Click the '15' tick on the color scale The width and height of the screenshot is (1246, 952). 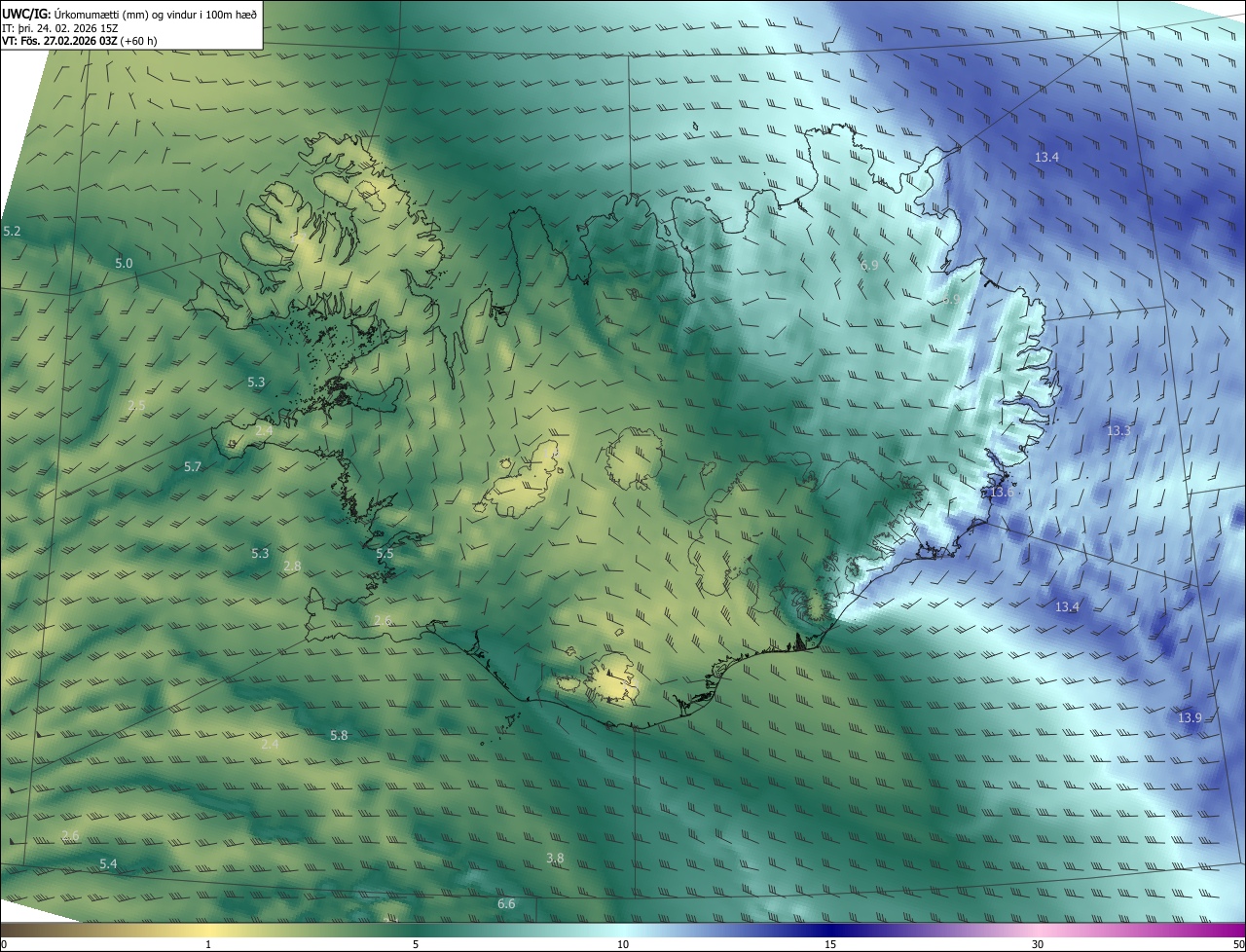(830, 944)
